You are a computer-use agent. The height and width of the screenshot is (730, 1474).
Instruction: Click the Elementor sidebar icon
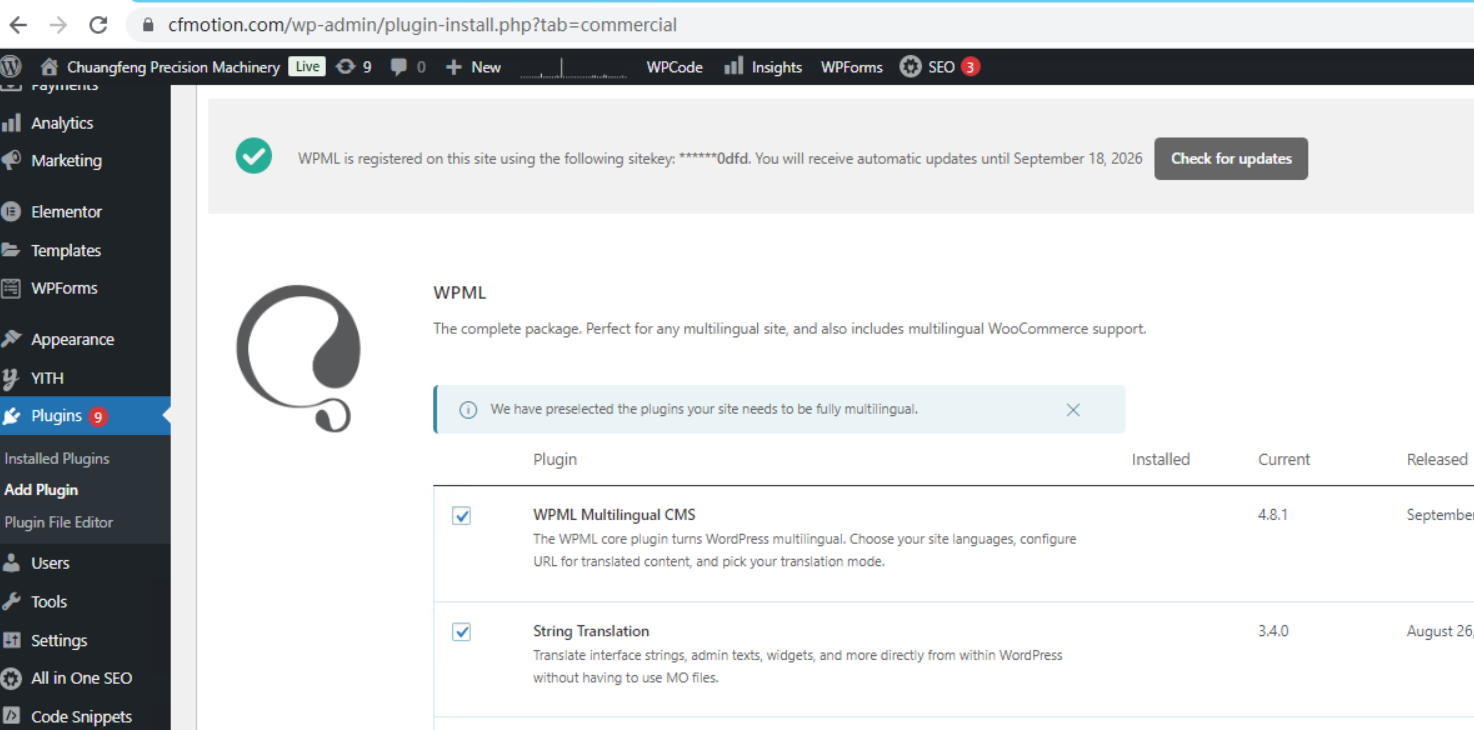click(11, 212)
